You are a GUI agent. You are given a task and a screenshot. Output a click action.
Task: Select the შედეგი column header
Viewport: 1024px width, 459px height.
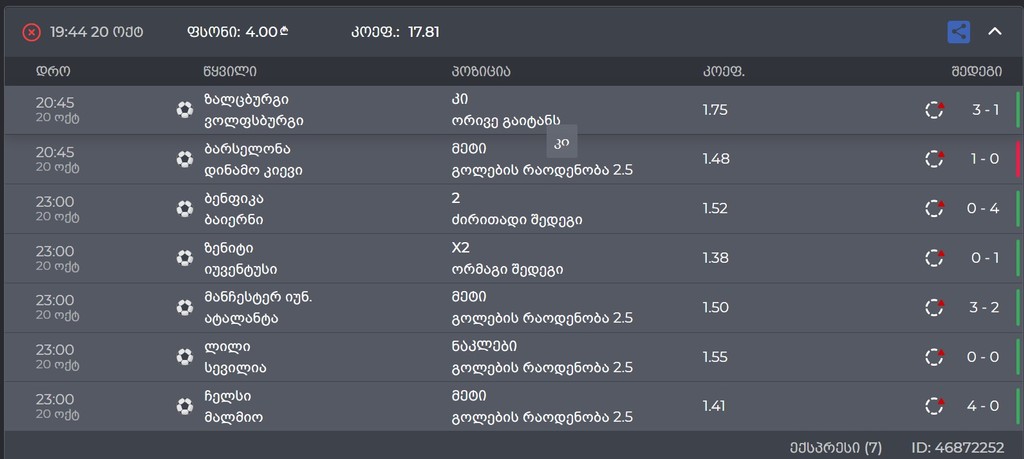(x=976, y=72)
